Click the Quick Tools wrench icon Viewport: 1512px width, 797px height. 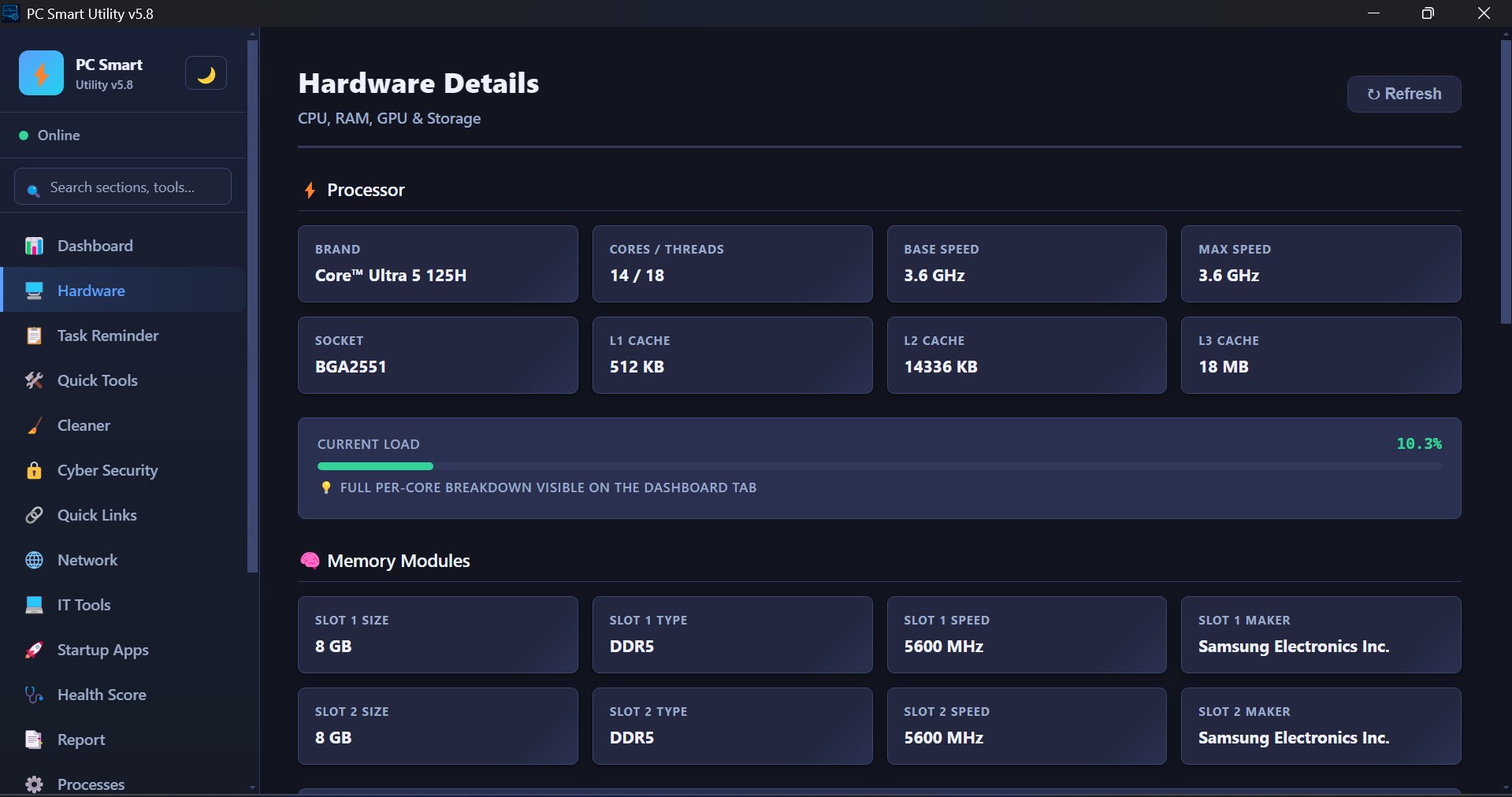tap(34, 381)
